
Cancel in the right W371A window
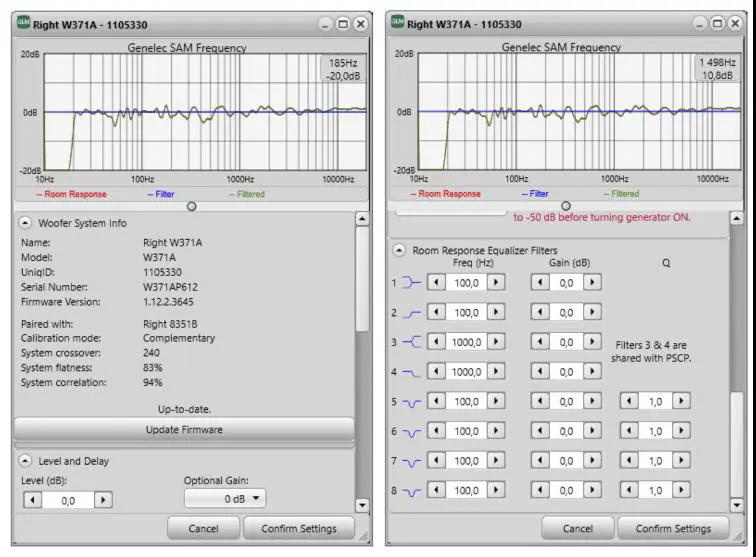point(578,529)
